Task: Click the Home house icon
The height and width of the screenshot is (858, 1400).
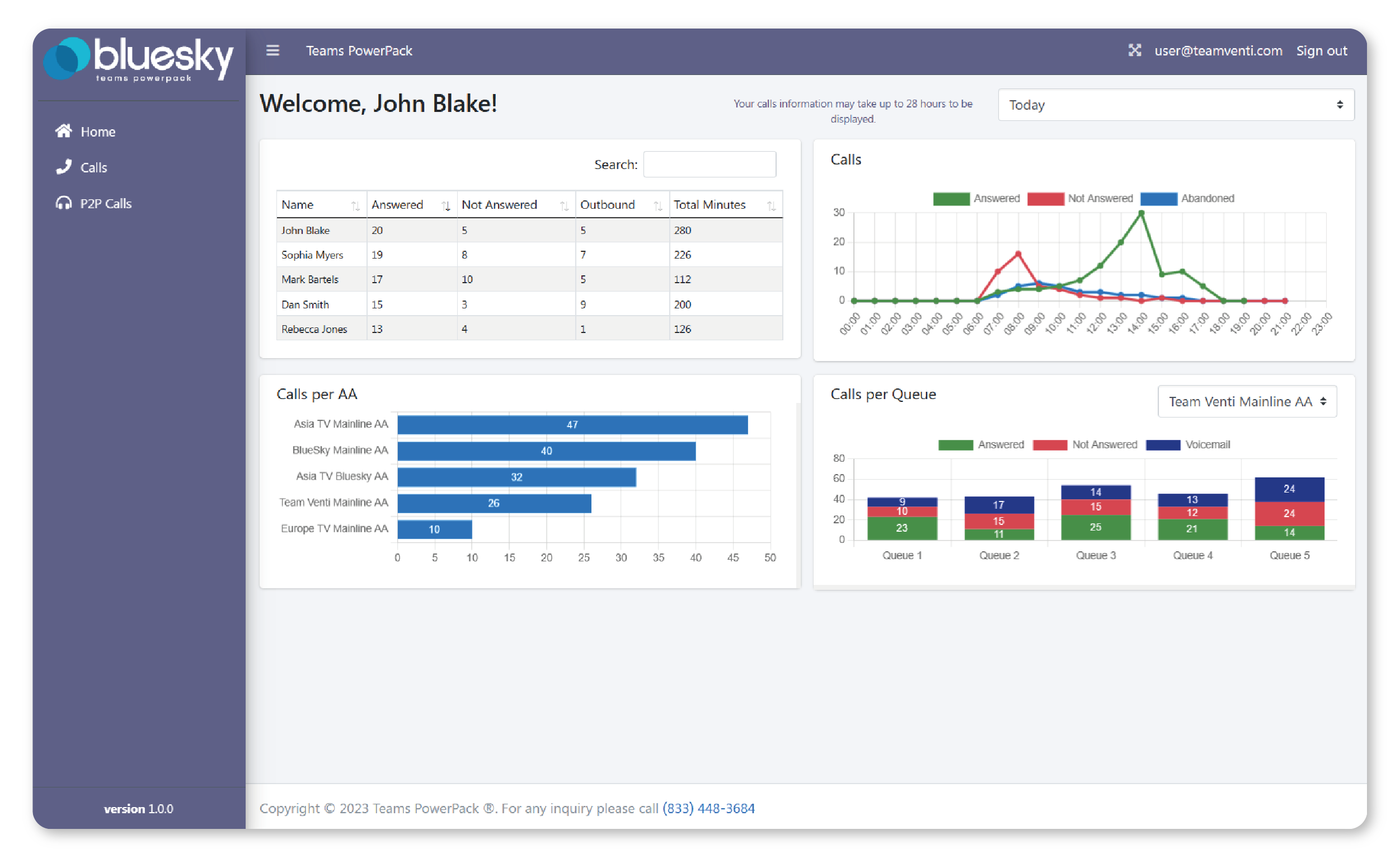Action: [x=64, y=132]
